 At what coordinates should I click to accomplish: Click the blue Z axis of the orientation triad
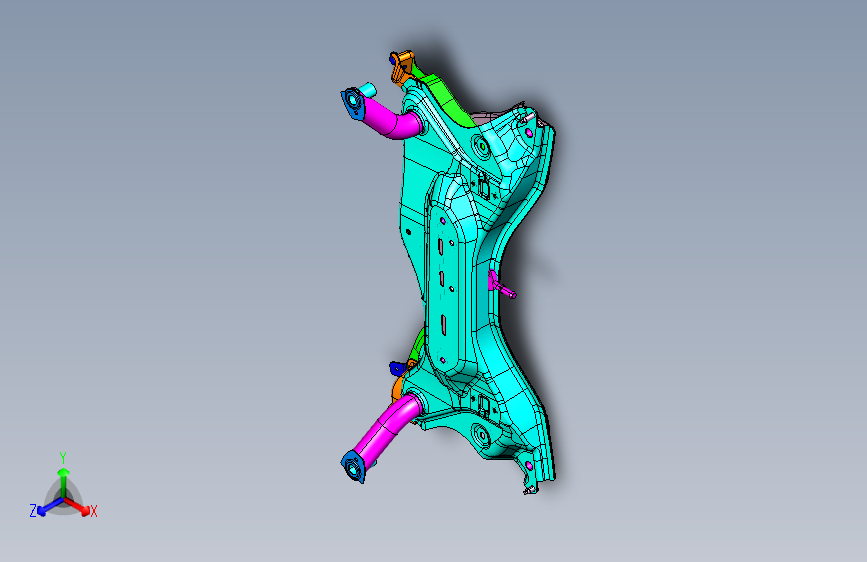pos(50,507)
